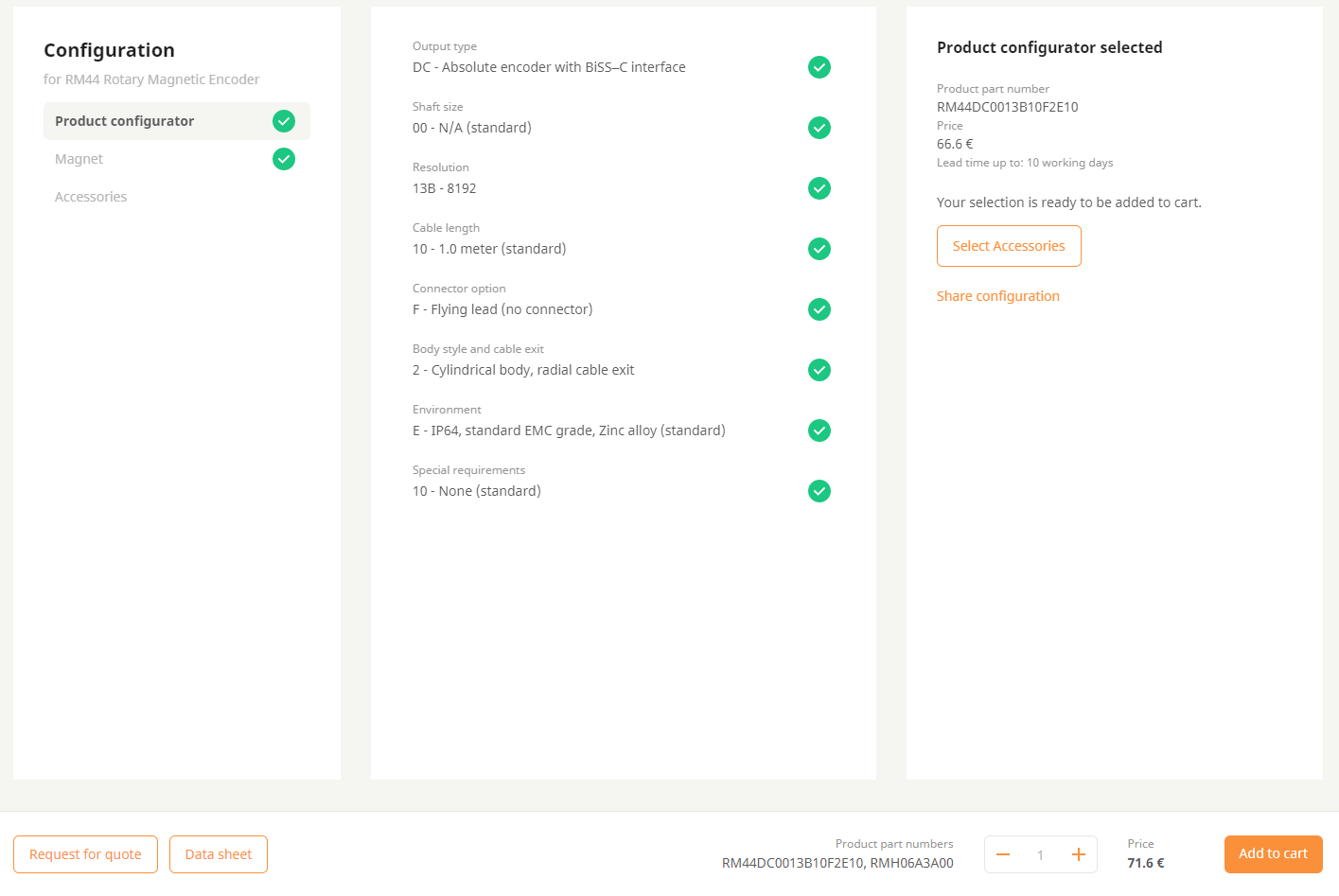Screen dimensions: 1339x896
Task: Click the Special requirements checkmark icon
Action: click(x=819, y=491)
